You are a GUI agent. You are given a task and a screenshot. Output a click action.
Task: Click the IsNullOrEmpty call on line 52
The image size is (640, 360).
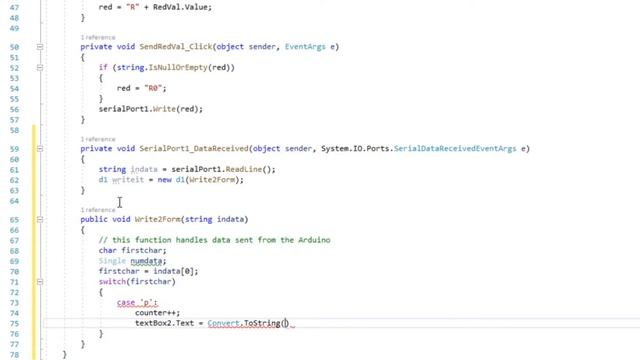point(178,67)
